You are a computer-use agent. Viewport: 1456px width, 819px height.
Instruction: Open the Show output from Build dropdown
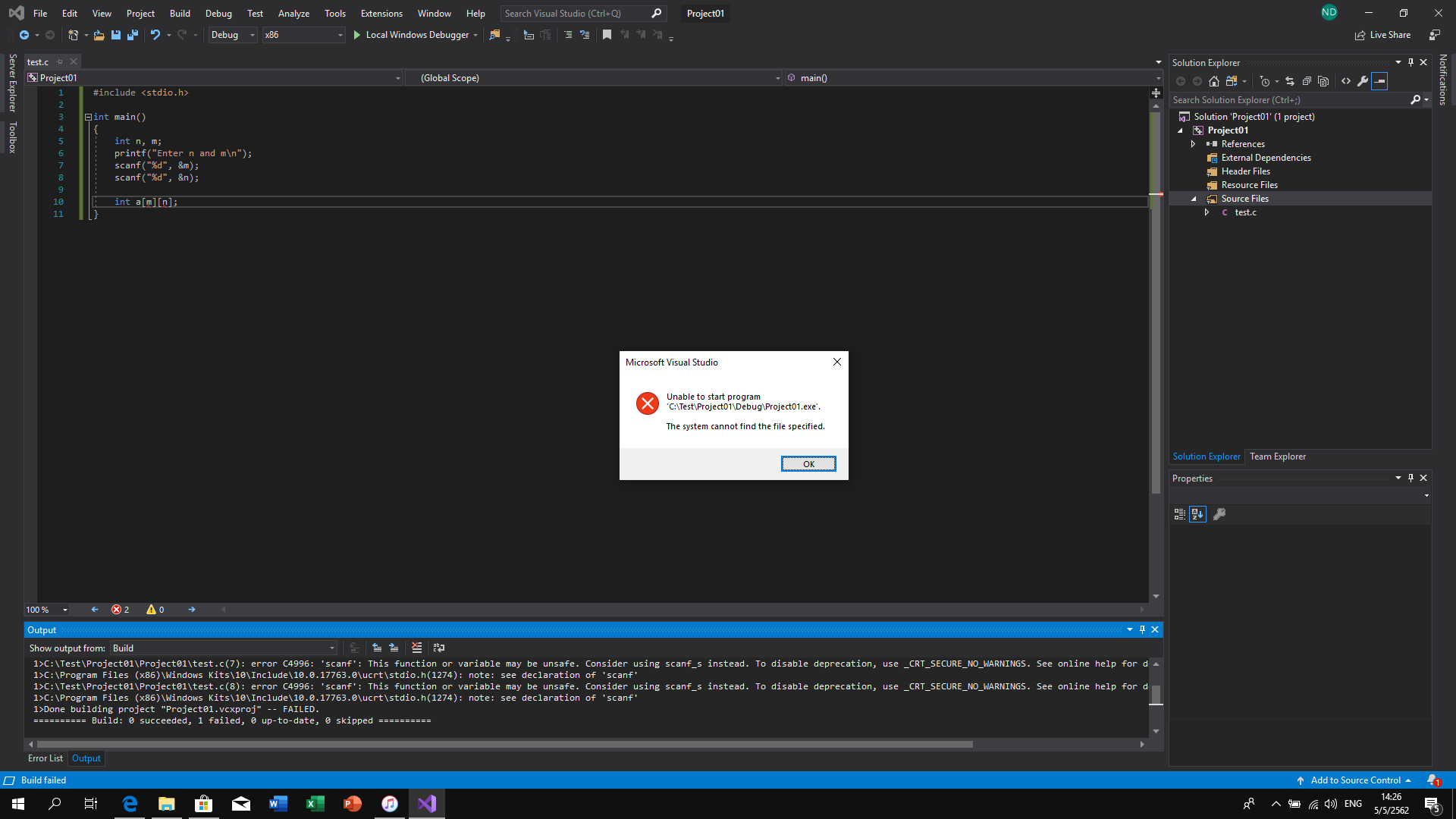(224, 648)
